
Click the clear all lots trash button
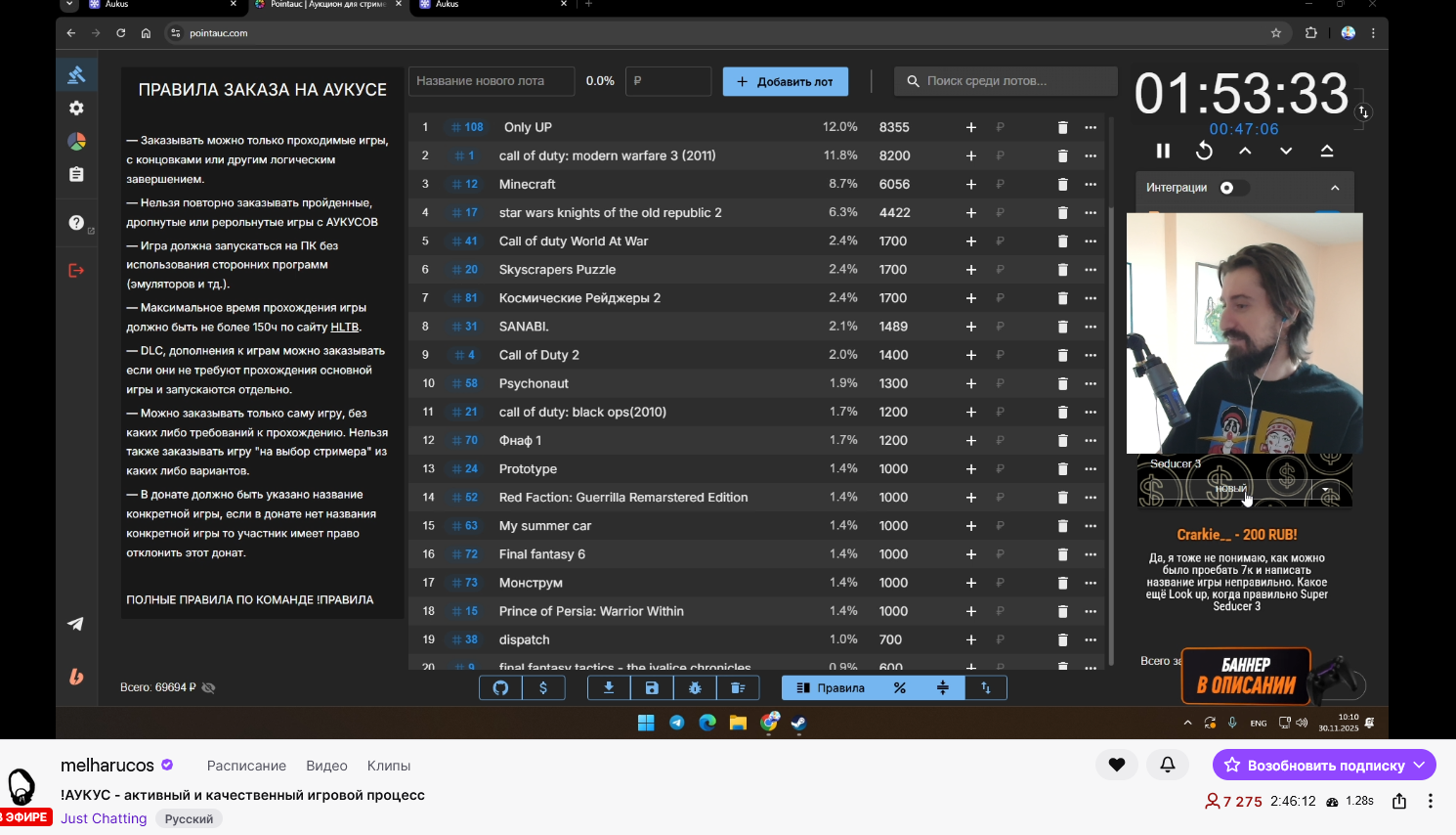pyautogui.click(x=738, y=688)
